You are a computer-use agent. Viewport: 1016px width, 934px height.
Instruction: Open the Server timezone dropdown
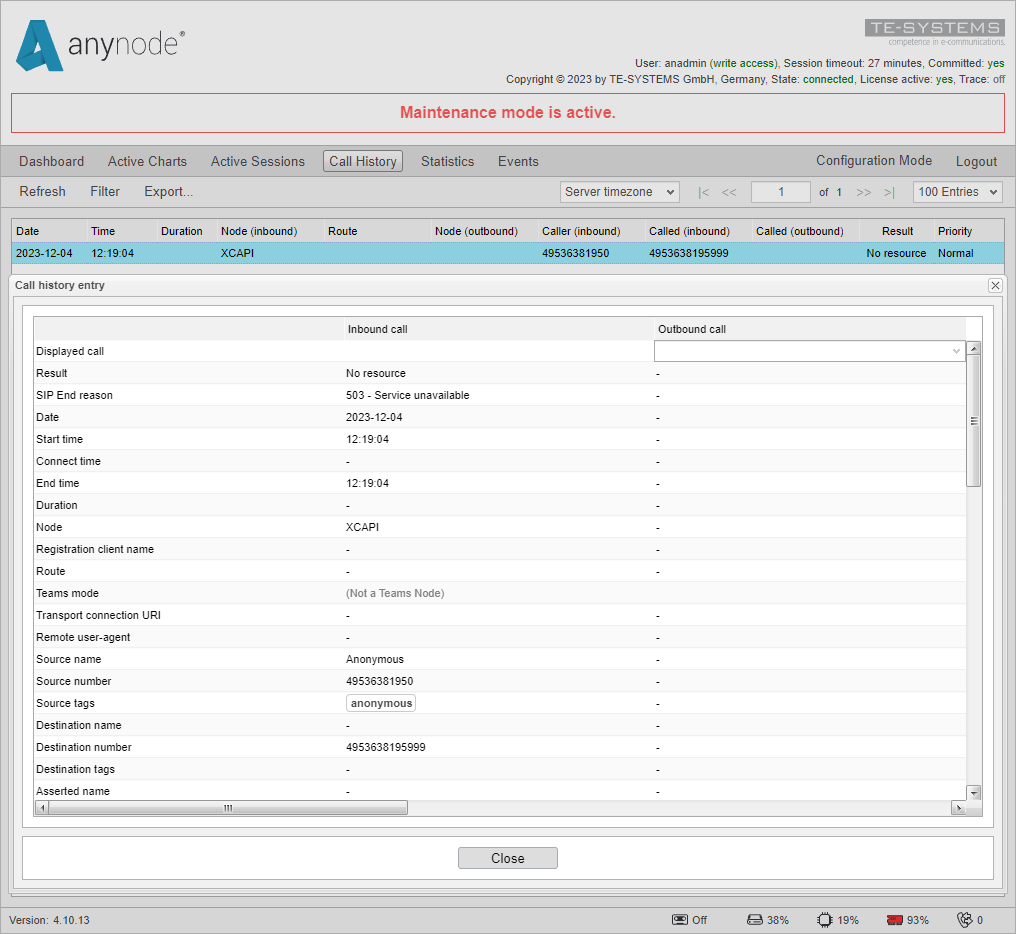pyautogui.click(x=619, y=192)
